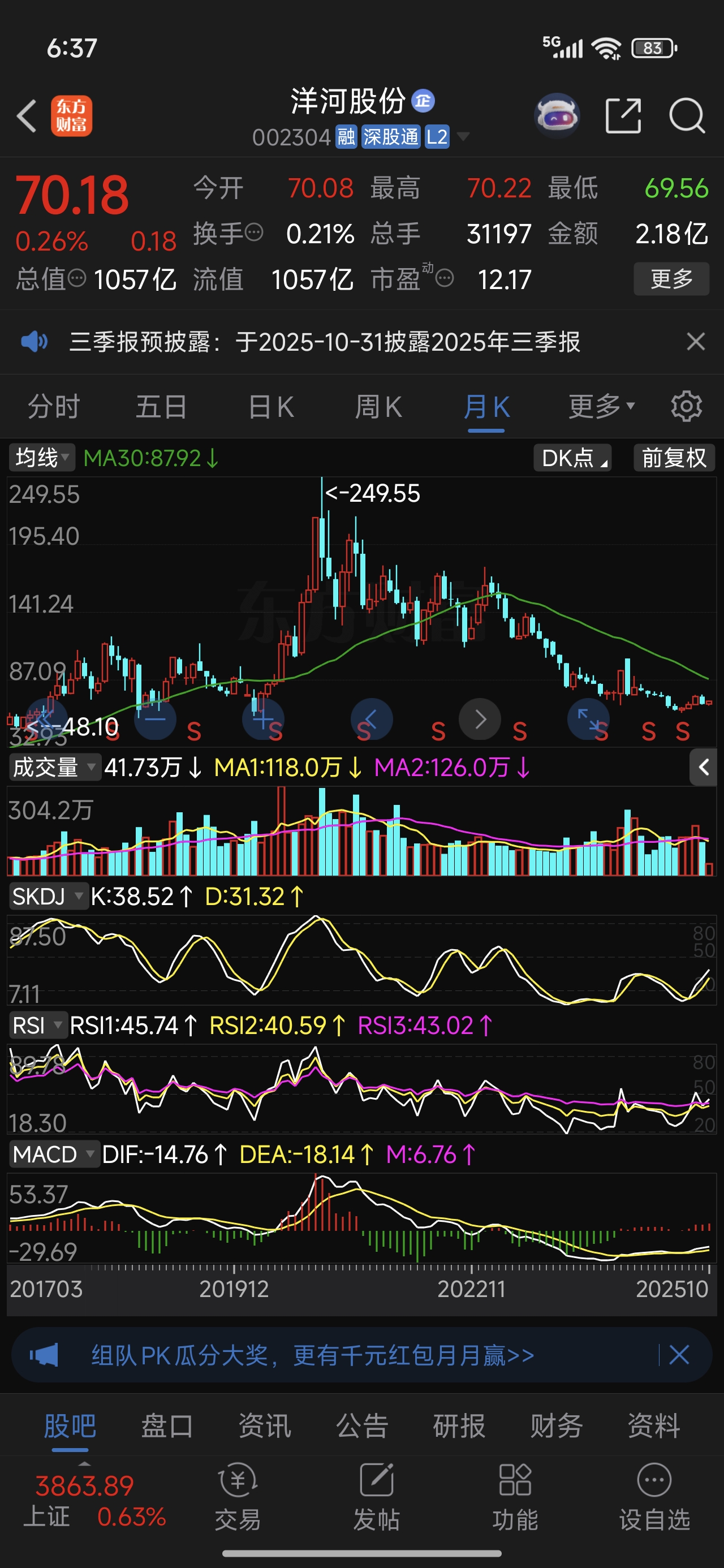The height and width of the screenshot is (1568, 724).
Task: Tap the L2 level tag
Action: (437, 137)
